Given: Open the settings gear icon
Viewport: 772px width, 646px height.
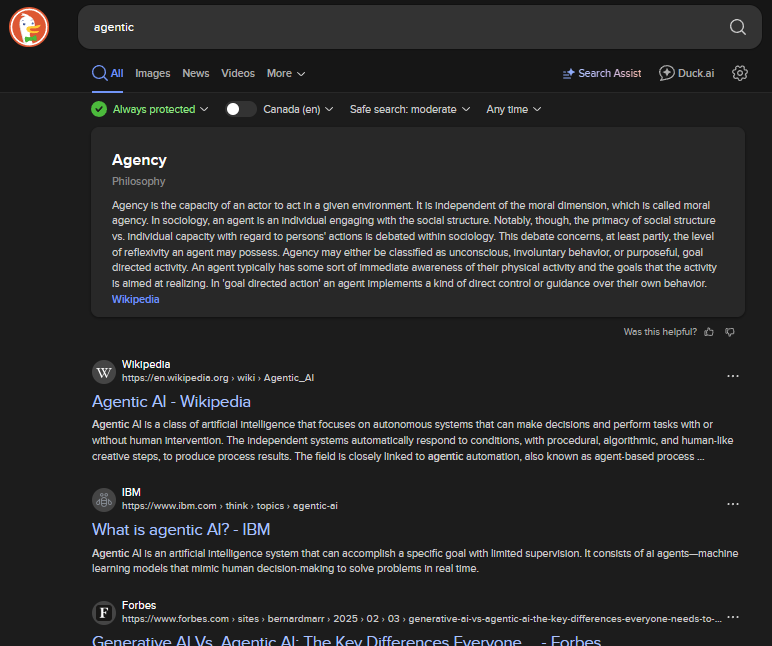Looking at the screenshot, I should click(x=740, y=73).
